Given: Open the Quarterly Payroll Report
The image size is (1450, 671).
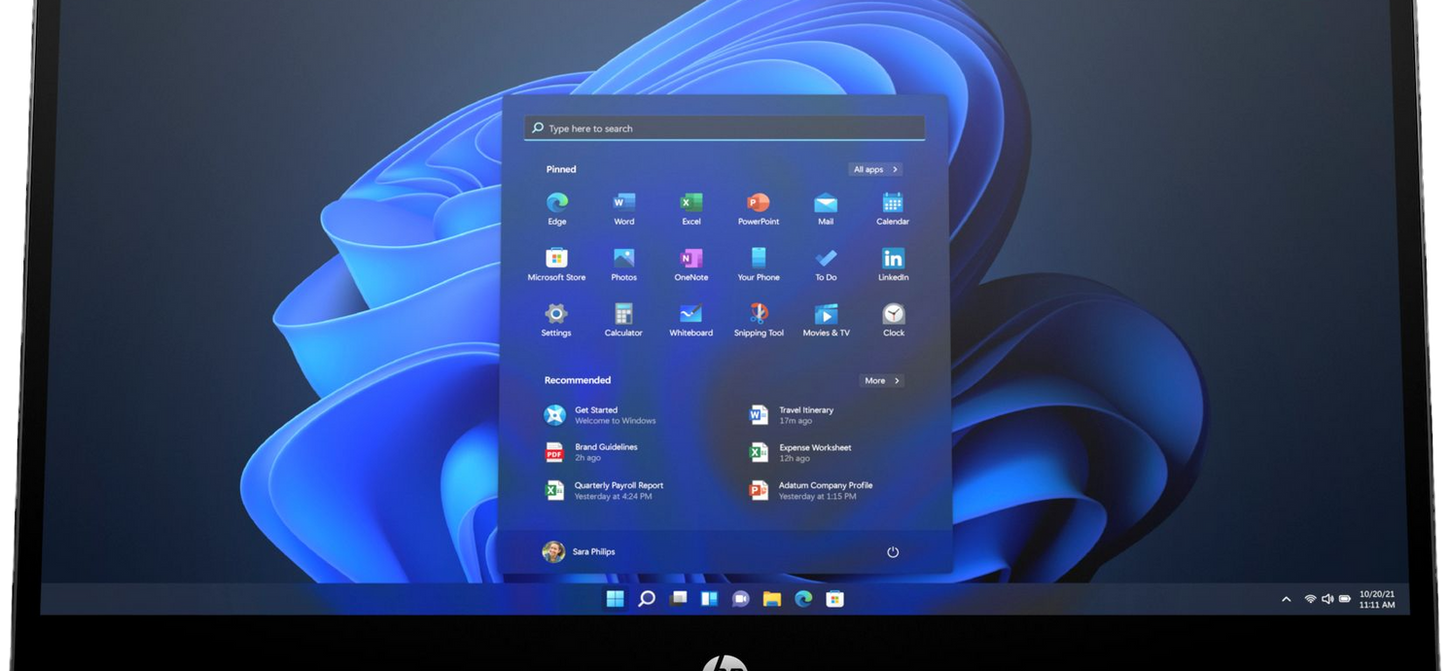Looking at the screenshot, I should pyautogui.click(x=604, y=491).
